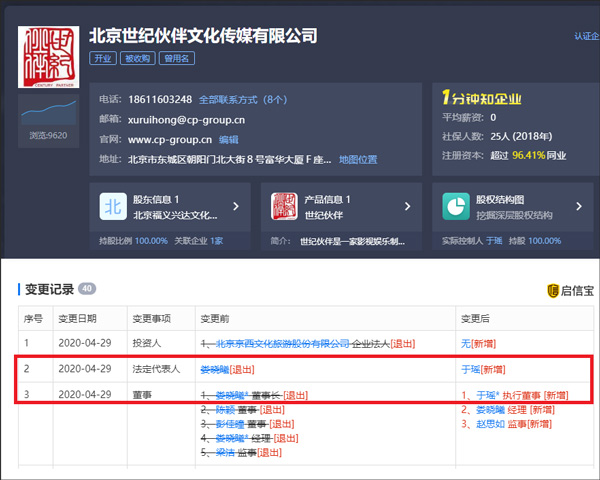600x480 pixels.
Task: Expand 股东信息 card arrow
Action: pos(236,206)
